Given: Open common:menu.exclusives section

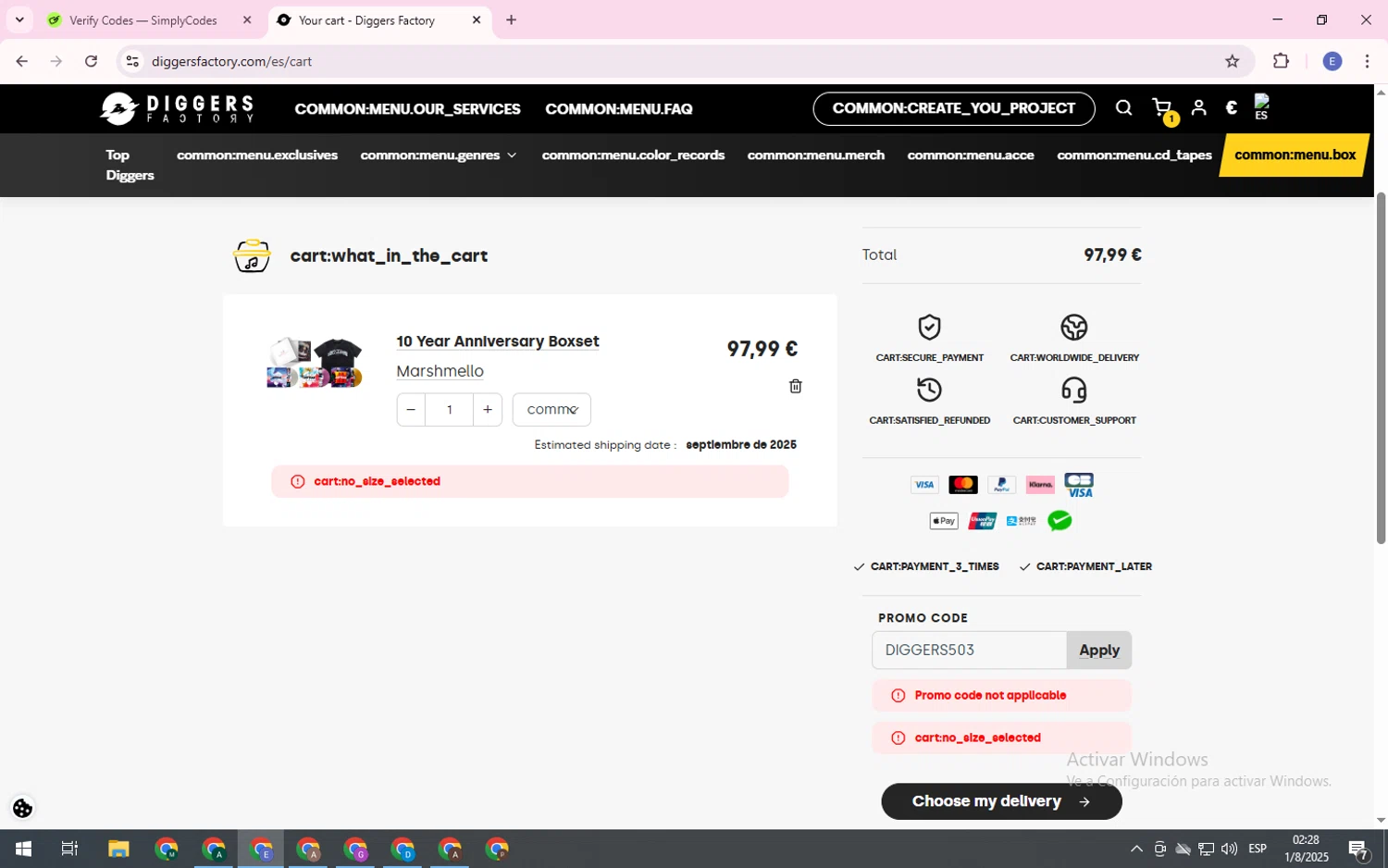Looking at the screenshot, I should pos(257,155).
